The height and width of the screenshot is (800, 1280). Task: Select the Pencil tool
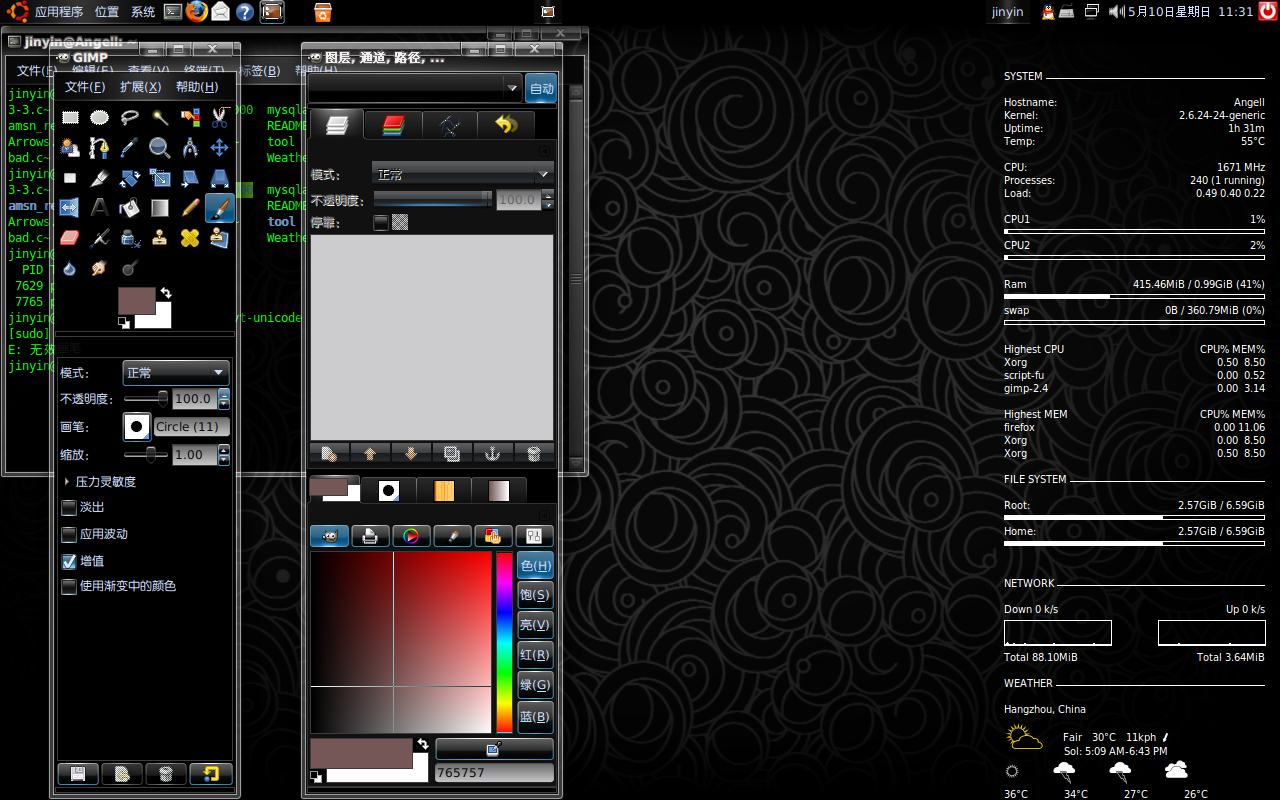190,208
